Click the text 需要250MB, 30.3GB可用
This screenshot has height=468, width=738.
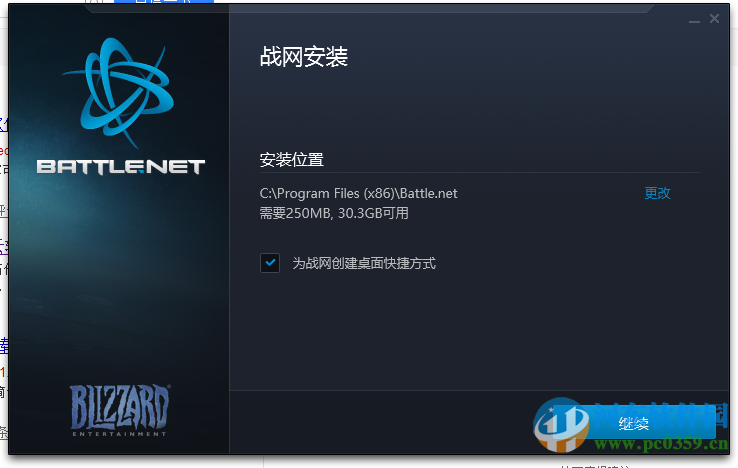pos(334,213)
